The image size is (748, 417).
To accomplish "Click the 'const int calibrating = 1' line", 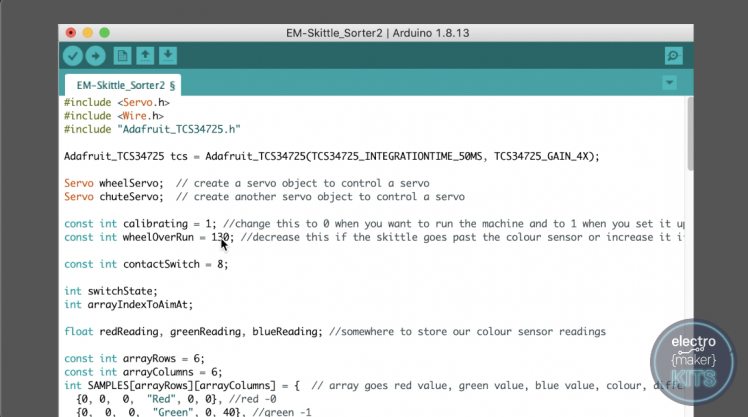I will click(374, 224).
